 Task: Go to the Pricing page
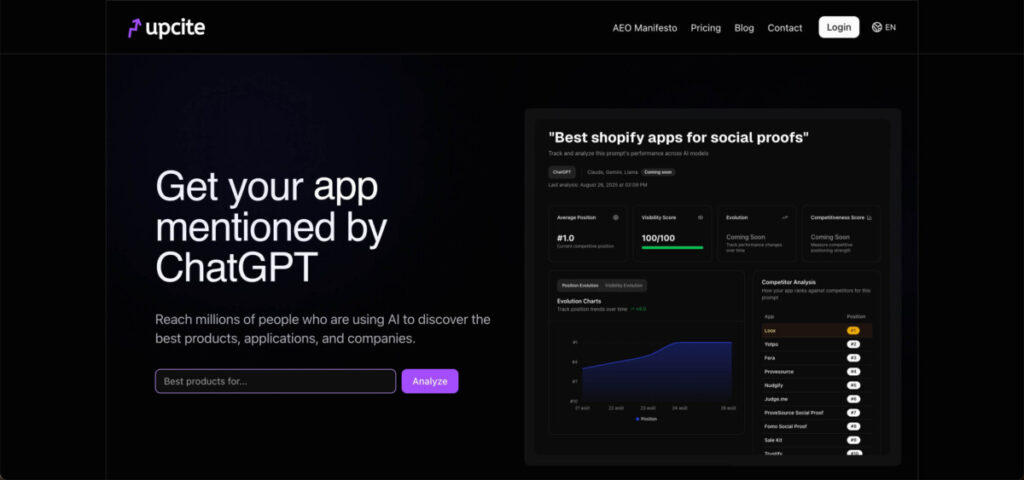[x=705, y=28]
